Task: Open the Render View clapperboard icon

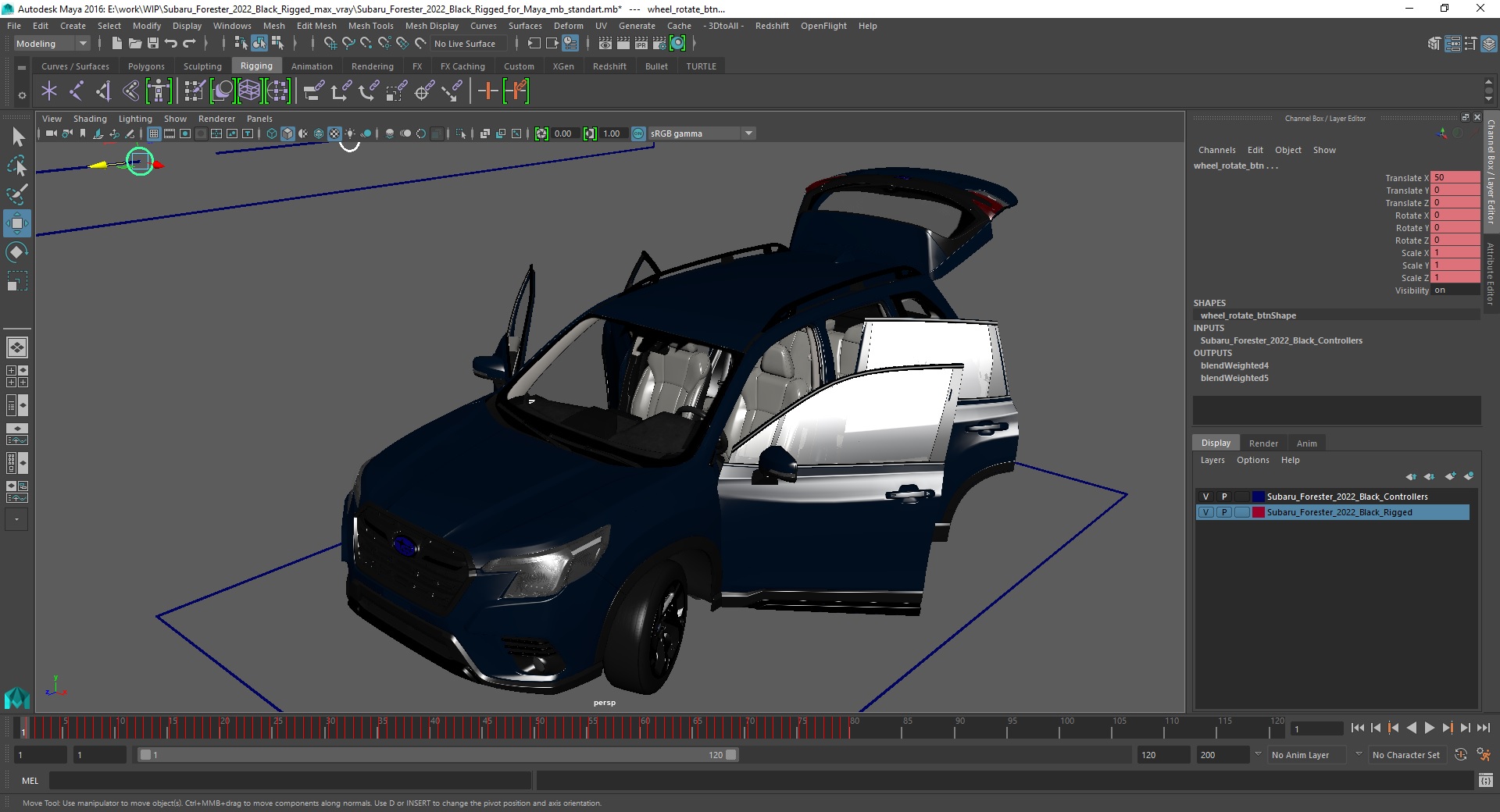Action: [605, 44]
